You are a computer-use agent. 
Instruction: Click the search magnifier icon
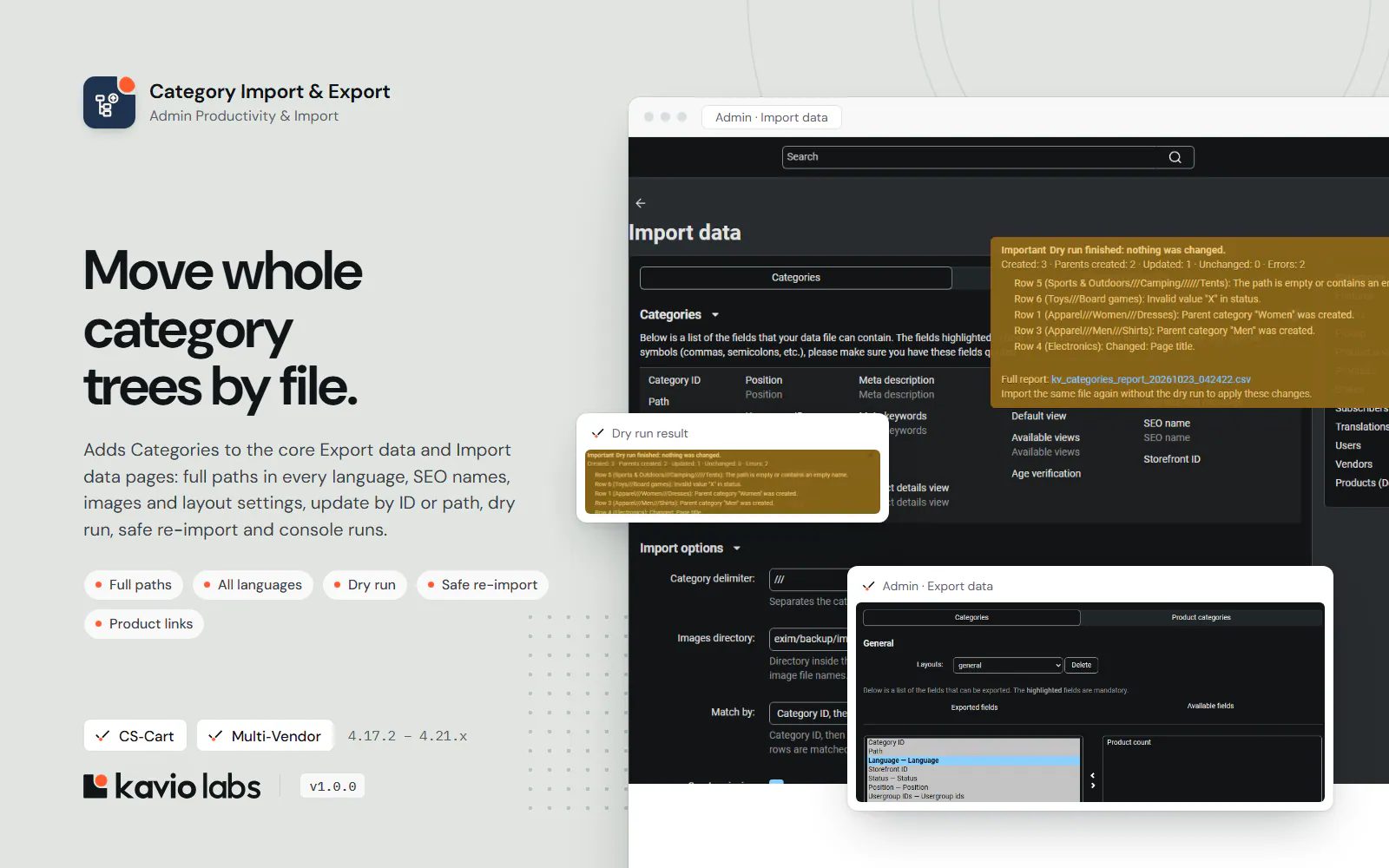1175,157
